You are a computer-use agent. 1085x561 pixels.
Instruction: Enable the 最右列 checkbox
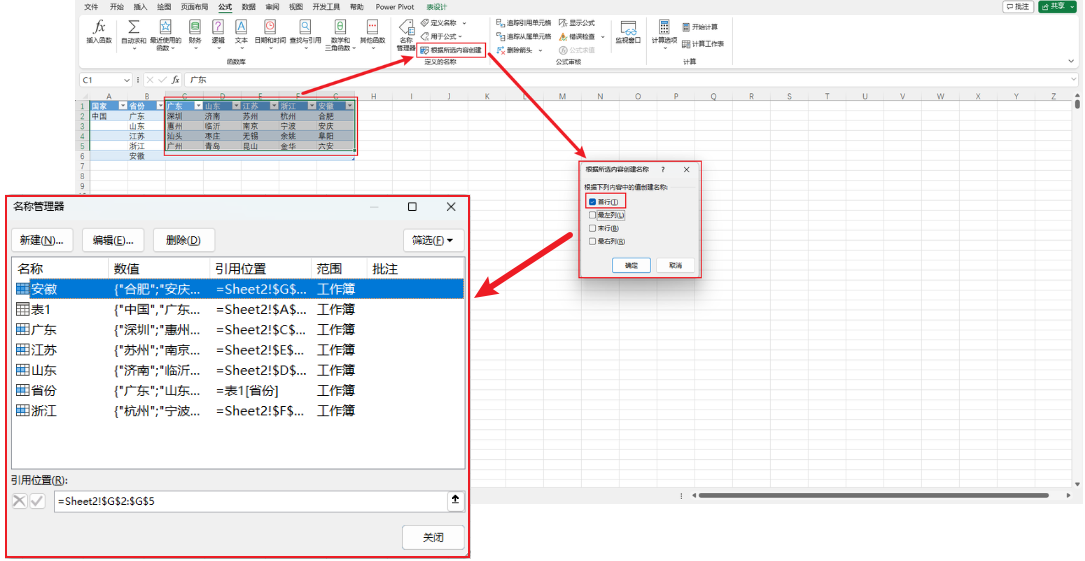[592, 241]
